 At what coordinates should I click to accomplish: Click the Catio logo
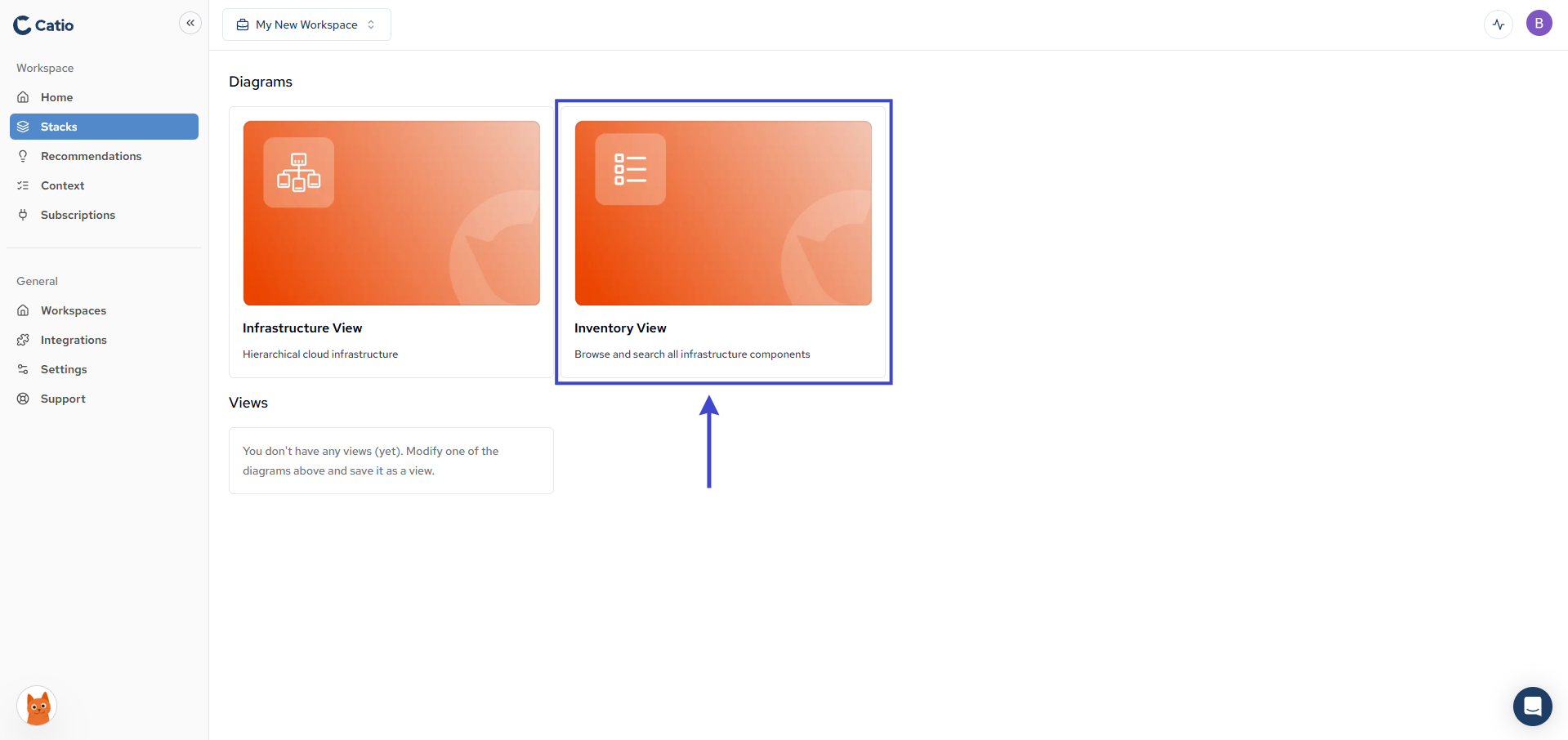(43, 25)
